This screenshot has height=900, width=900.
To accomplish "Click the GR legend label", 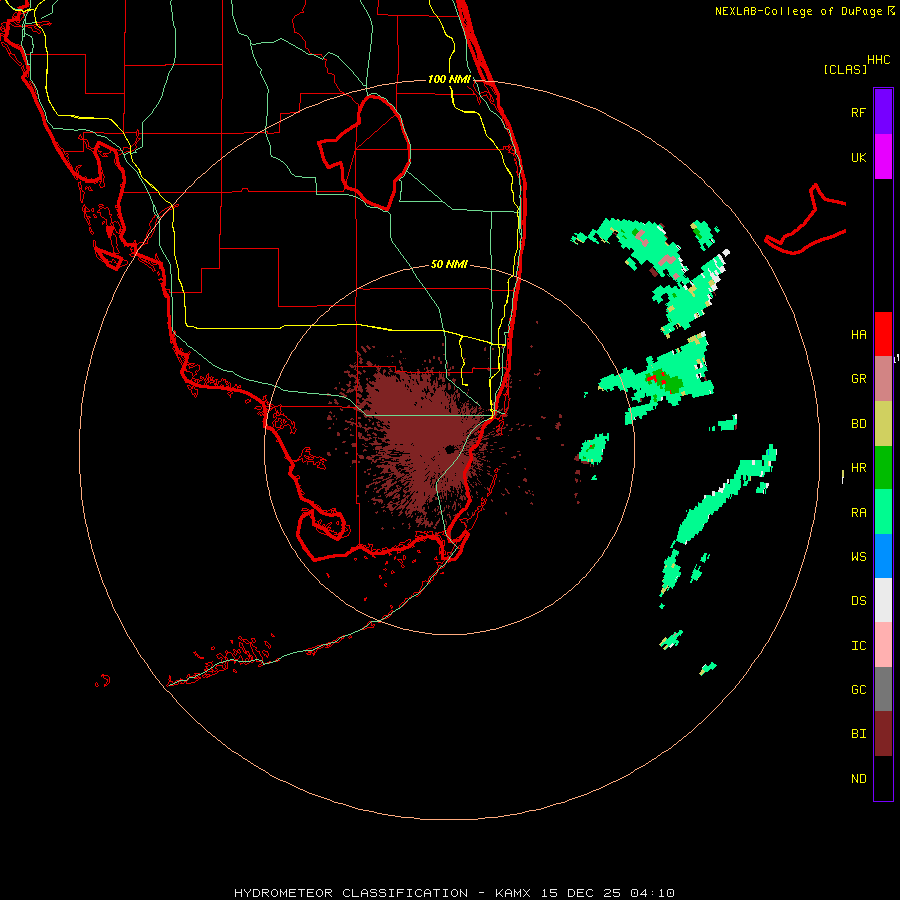I will [859, 379].
